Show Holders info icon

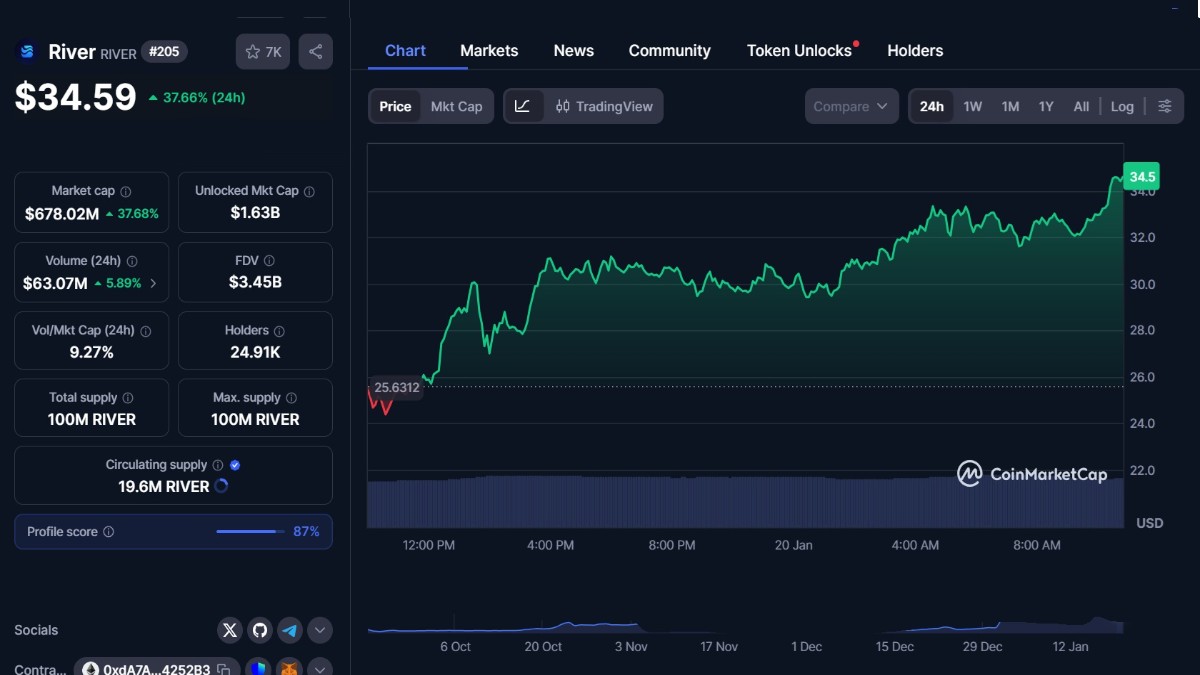279,331
